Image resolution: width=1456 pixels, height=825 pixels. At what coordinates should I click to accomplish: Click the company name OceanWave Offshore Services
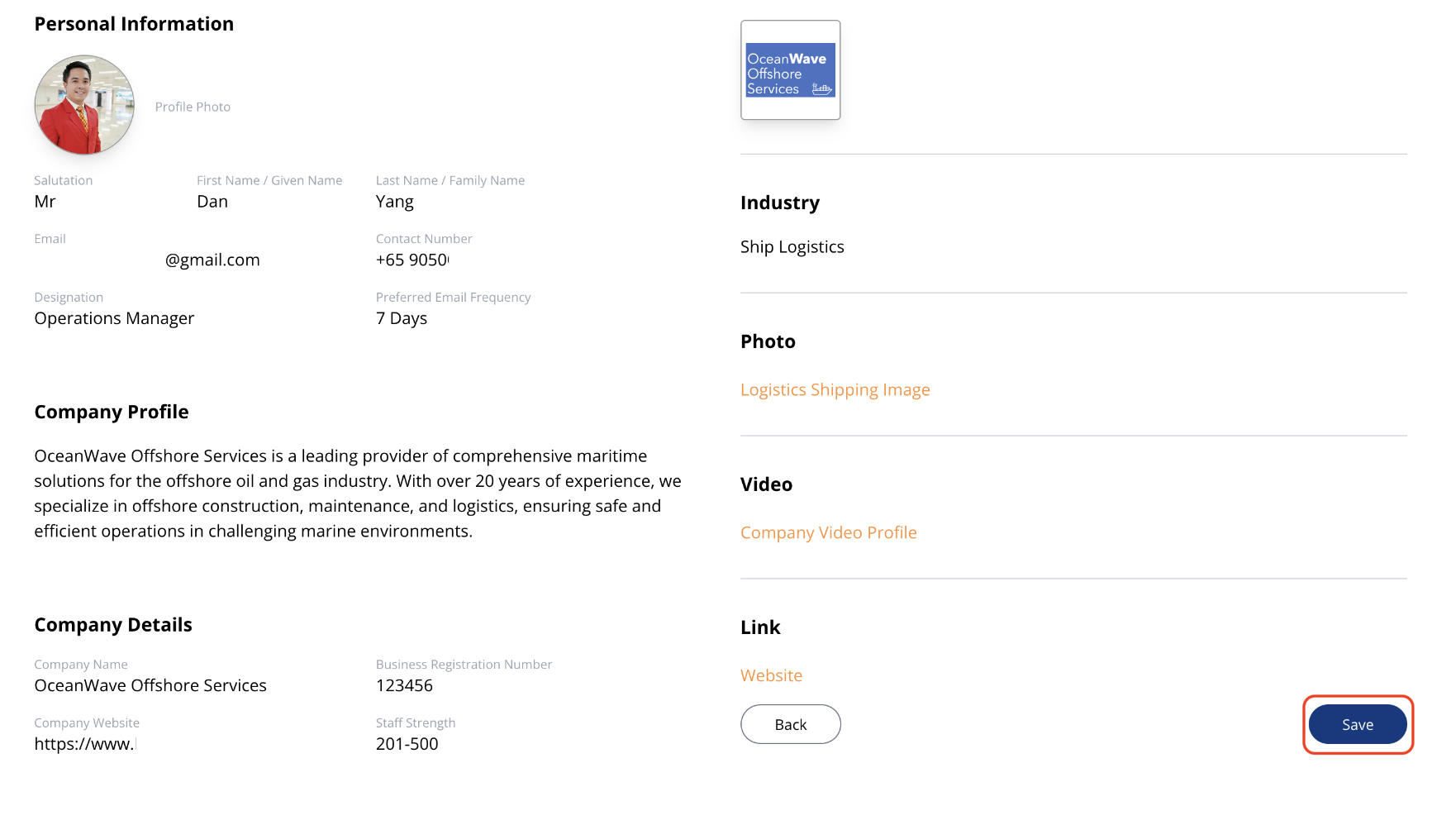pyautogui.click(x=150, y=685)
